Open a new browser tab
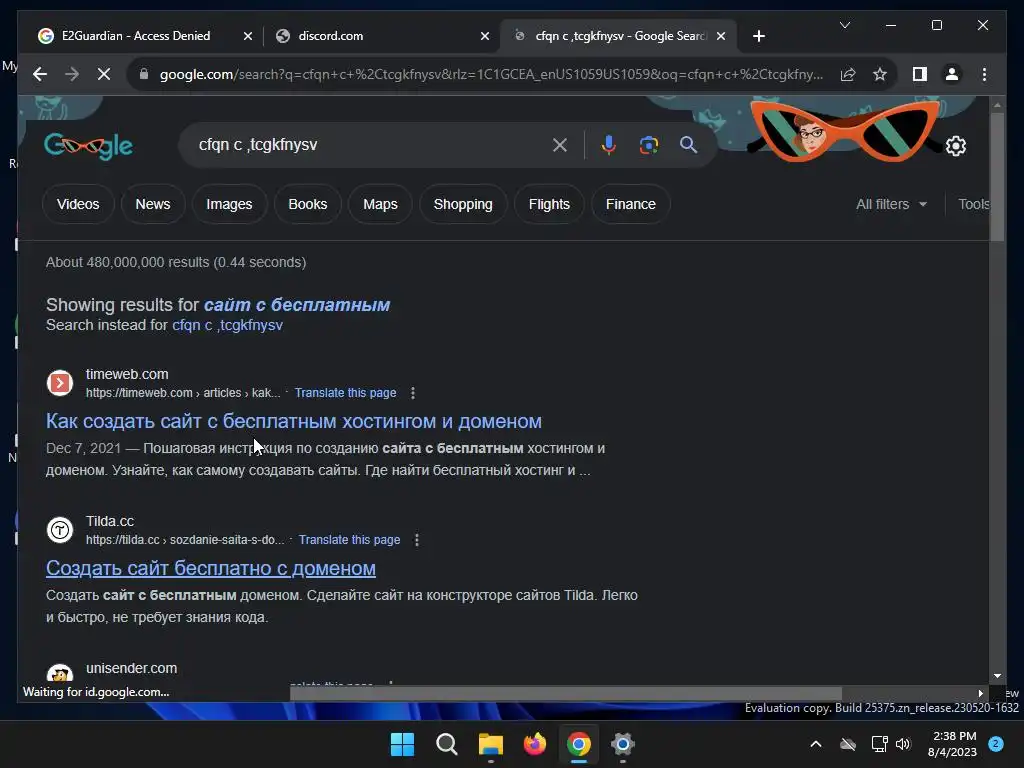 (x=758, y=36)
